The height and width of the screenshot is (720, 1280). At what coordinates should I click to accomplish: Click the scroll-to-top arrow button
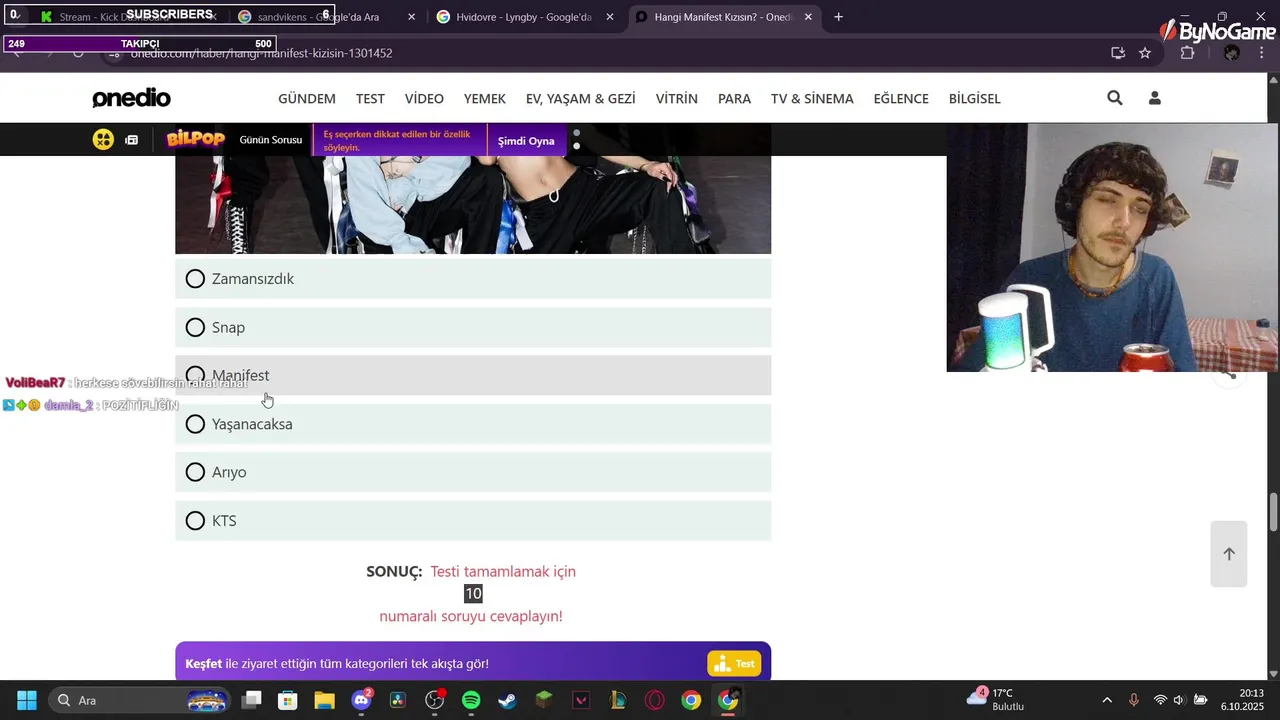(1229, 554)
